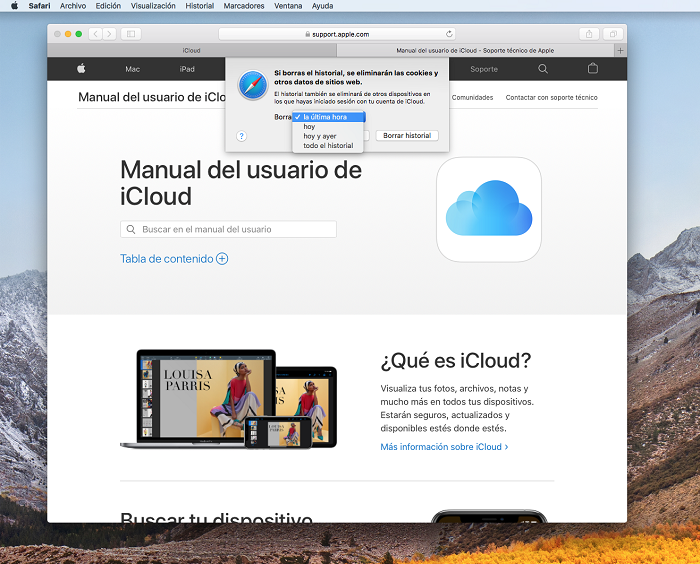Viewport: 700px width, 564px height.
Task: Open the shopping bag icon
Action: pyautogui.click(x=592, y=69)
